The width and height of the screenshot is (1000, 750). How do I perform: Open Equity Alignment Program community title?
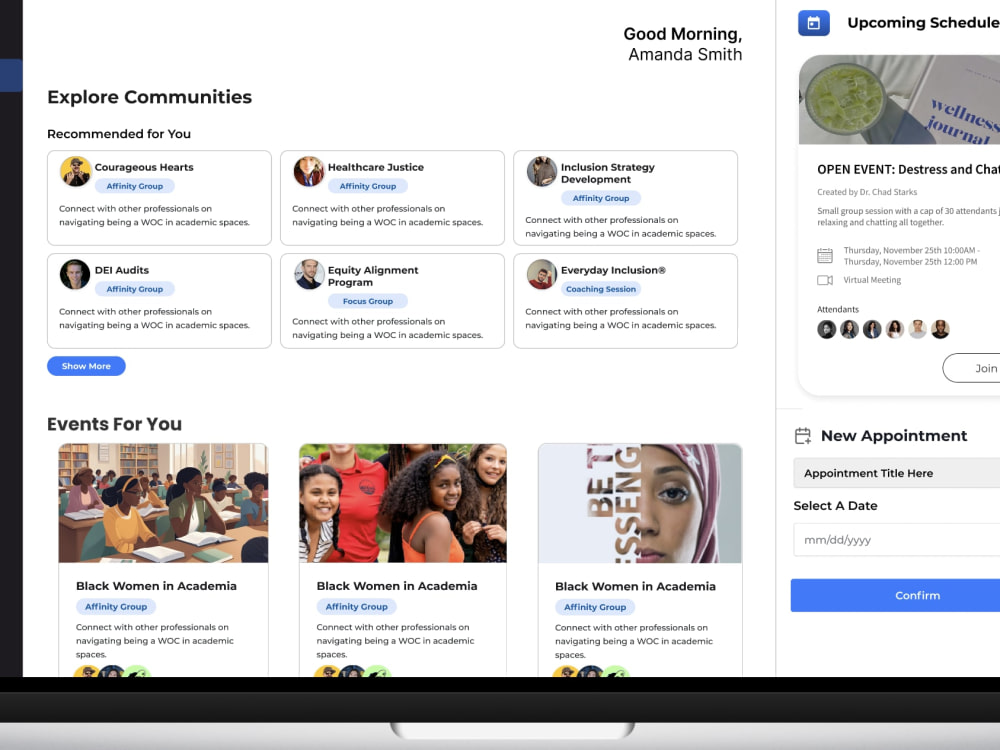coord(373,276)
